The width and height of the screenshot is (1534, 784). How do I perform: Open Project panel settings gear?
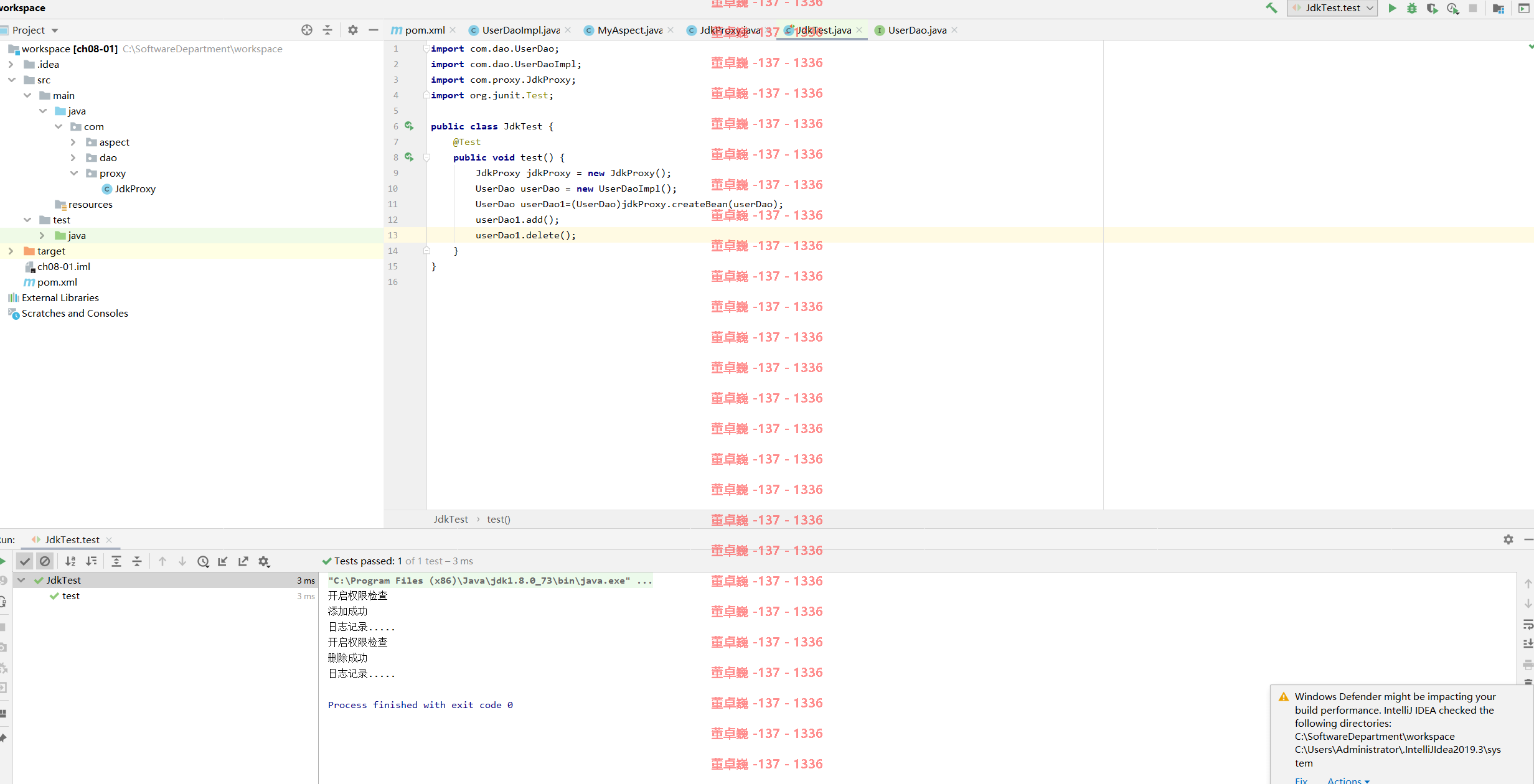(x=353, y=30)
